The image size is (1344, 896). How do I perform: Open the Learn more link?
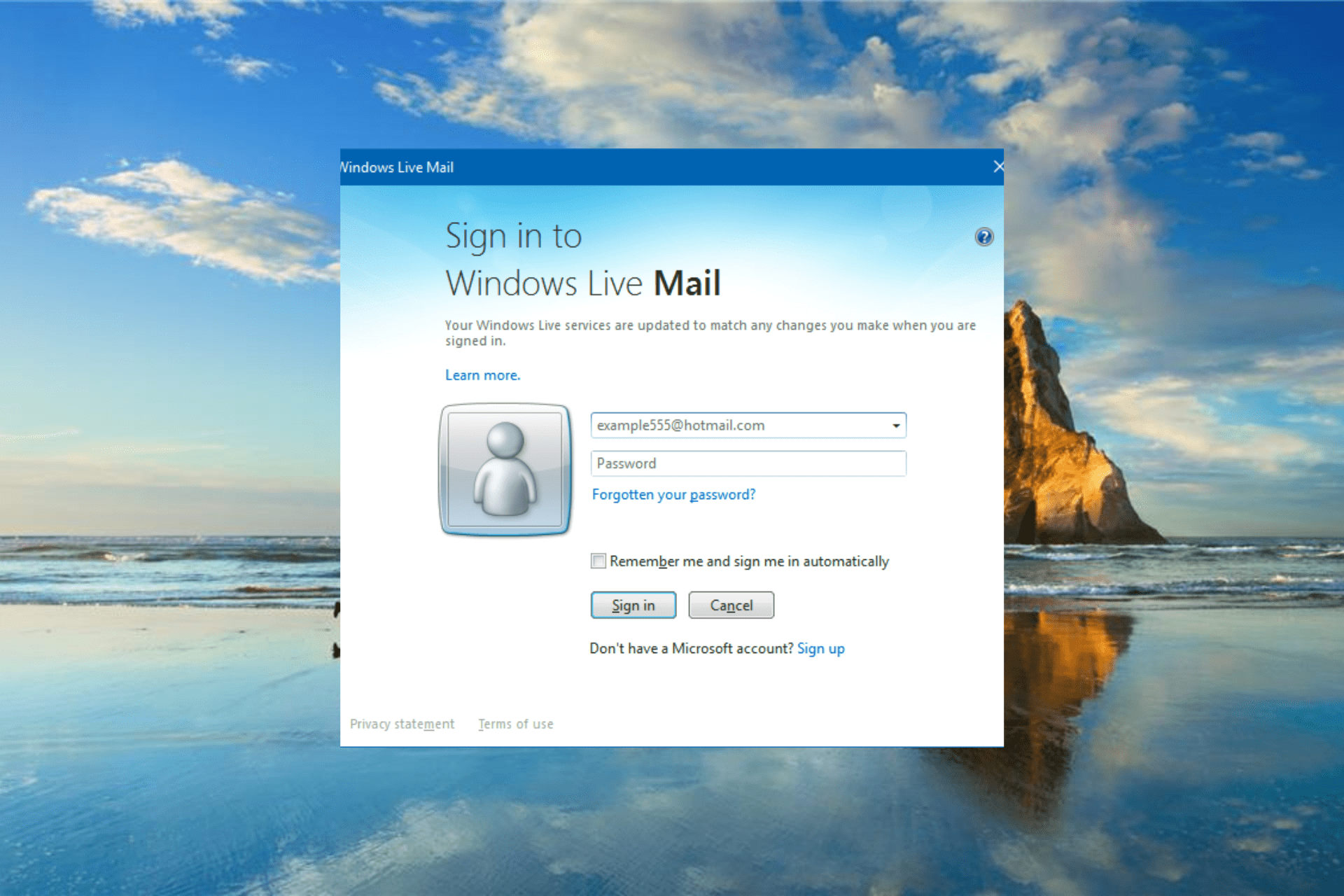point(483,375)
